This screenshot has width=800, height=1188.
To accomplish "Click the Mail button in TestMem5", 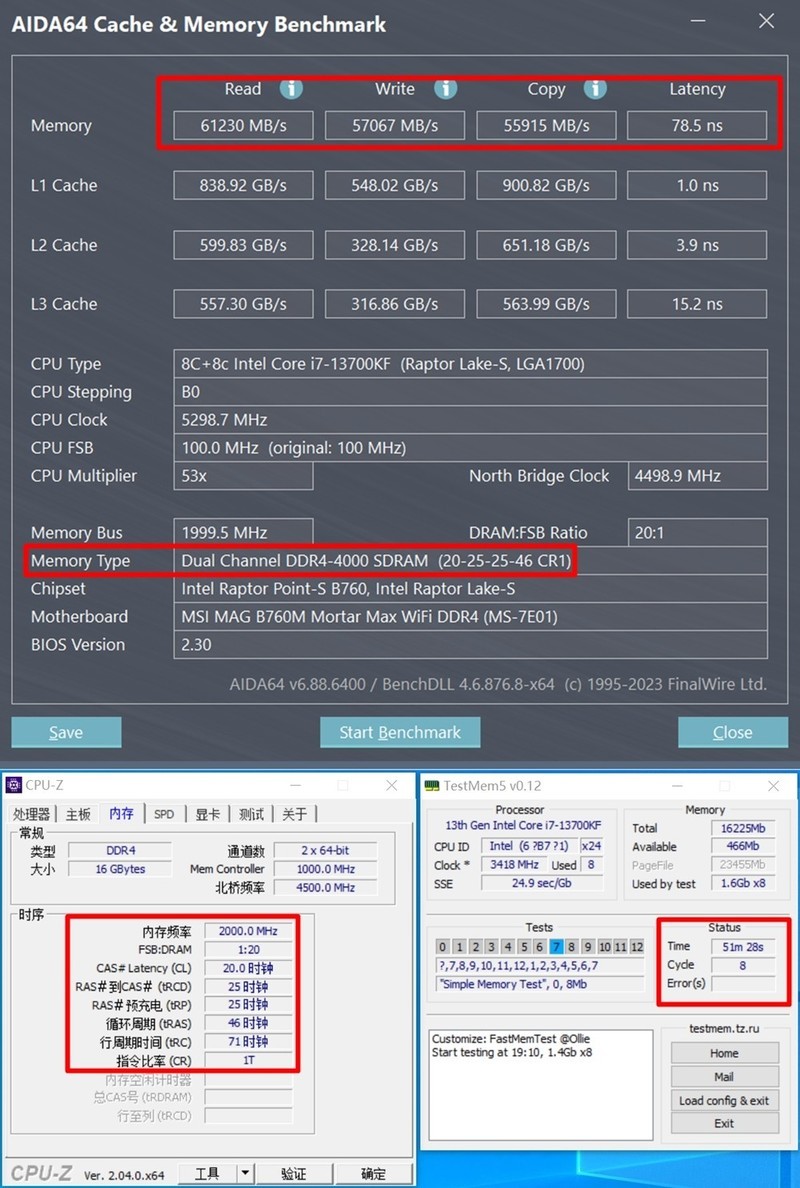I will (x=723, y=1076).
